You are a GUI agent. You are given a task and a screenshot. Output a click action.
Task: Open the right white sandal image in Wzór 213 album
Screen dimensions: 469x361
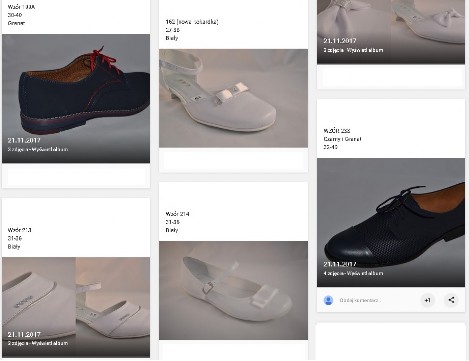pos(113,307)
